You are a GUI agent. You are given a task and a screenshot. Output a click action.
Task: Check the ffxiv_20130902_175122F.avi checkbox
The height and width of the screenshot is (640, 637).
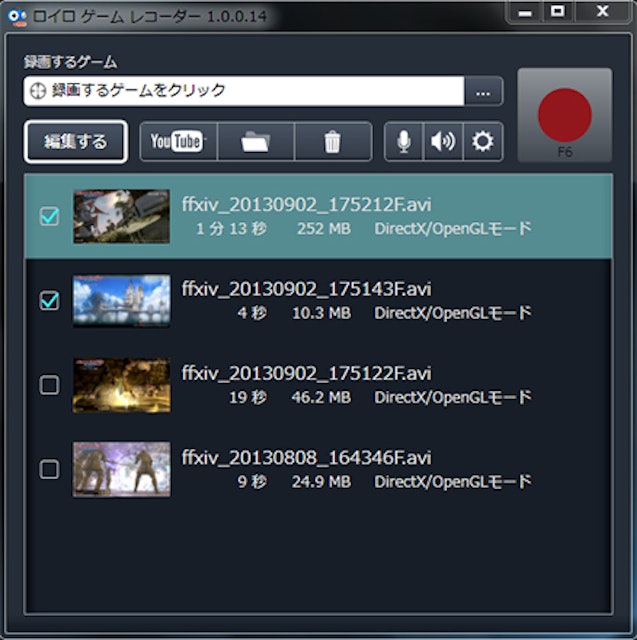[x=49, y=385]
